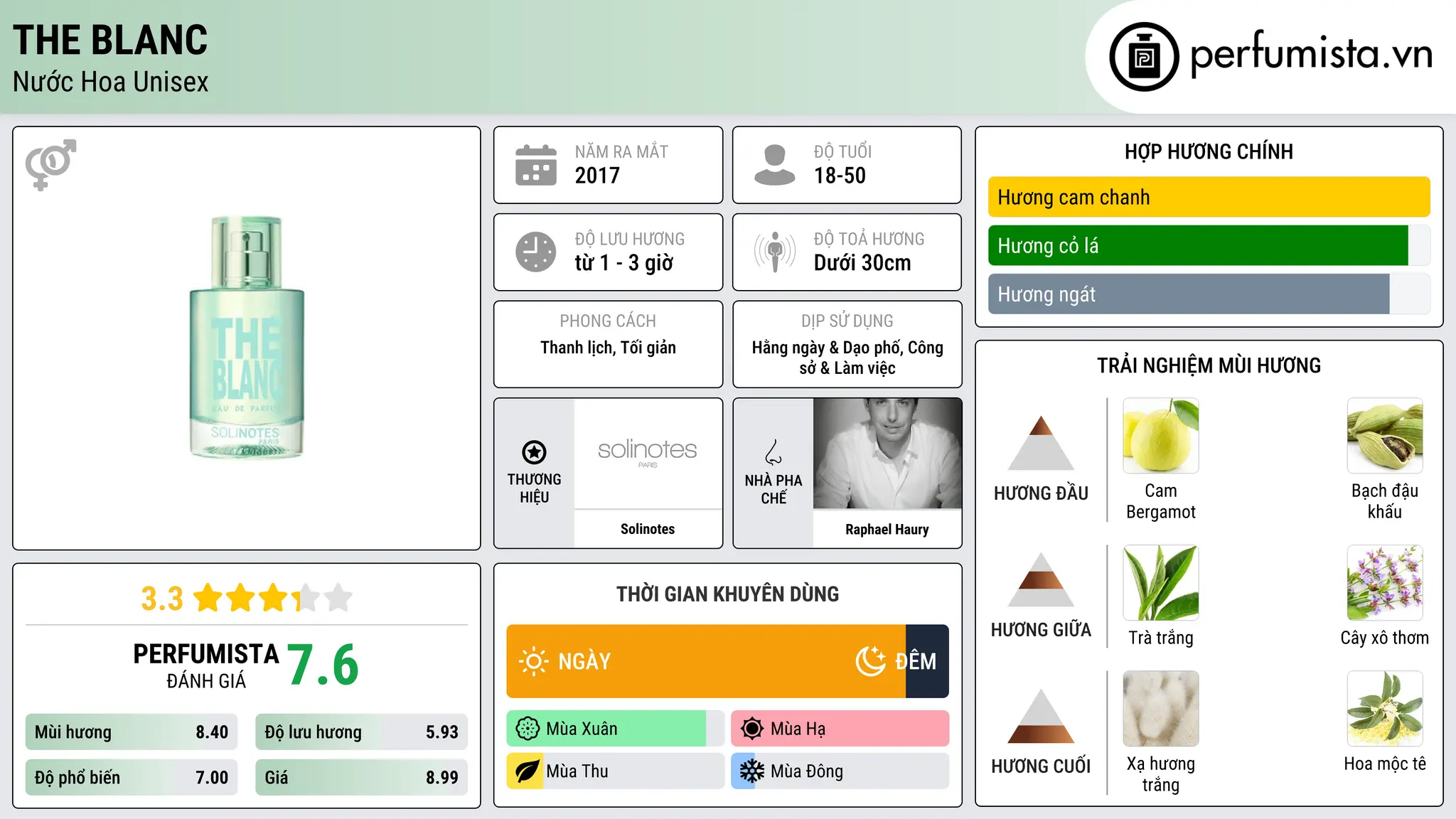Viewport: 1456px width, 819px height.
Task: Click the dark Đêm segment of the bar
Action: [x=927, y=661]
